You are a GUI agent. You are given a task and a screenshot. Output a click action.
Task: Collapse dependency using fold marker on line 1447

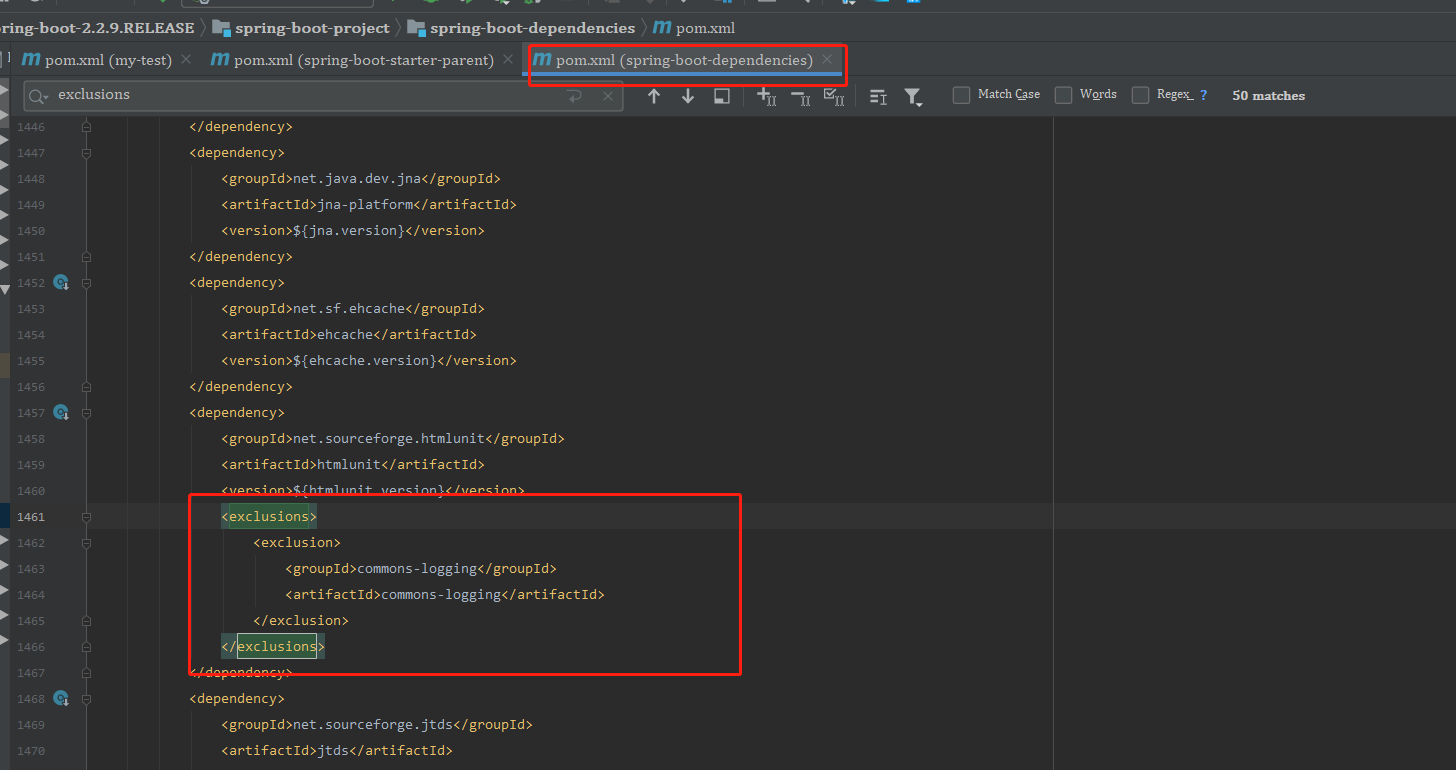click(86, 153)
